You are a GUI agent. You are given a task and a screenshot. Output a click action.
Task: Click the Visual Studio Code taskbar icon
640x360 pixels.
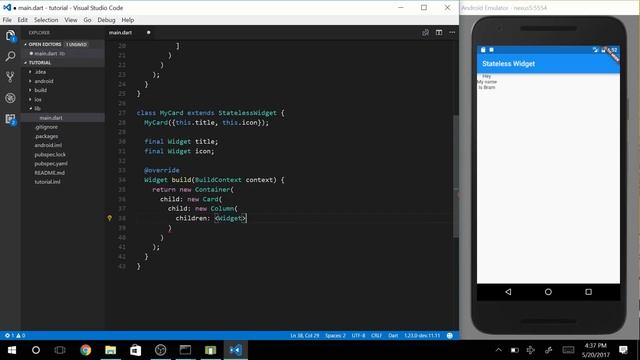[236, 350]
